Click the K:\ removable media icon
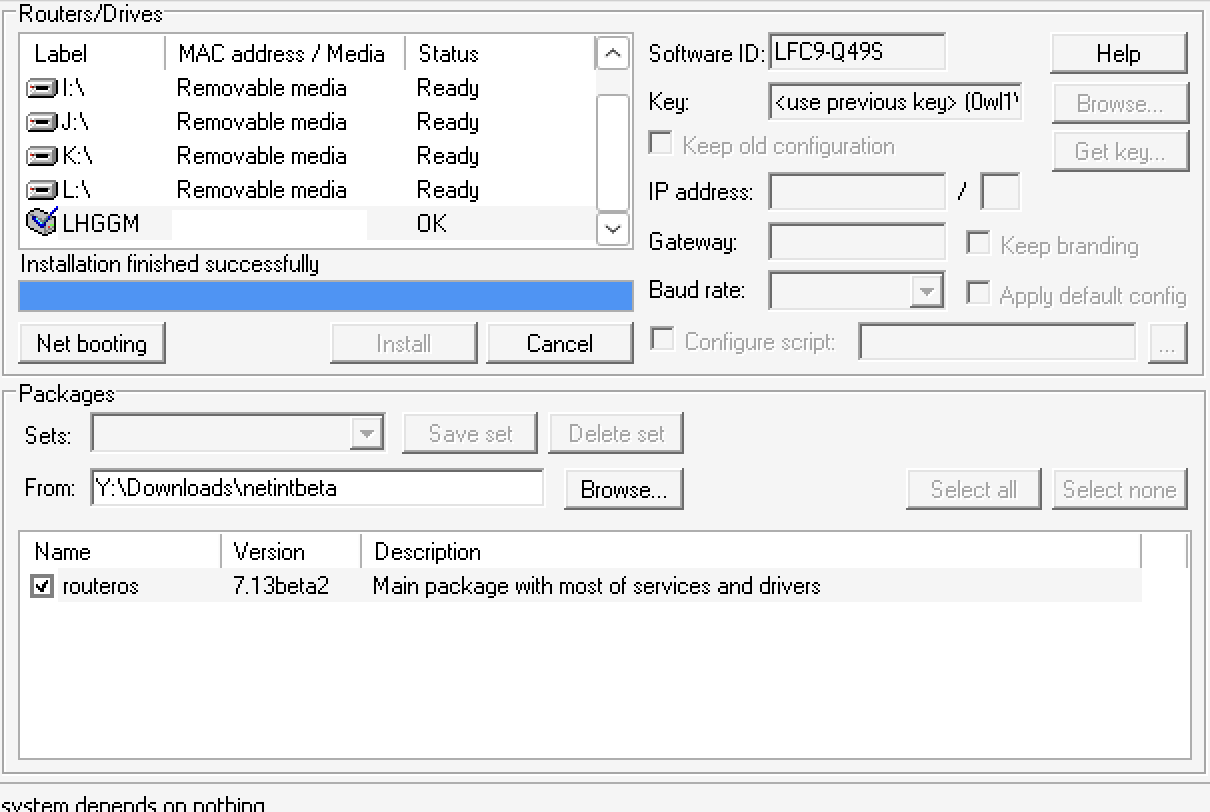This screenshot has width=1210, height=812. (39, 155)
